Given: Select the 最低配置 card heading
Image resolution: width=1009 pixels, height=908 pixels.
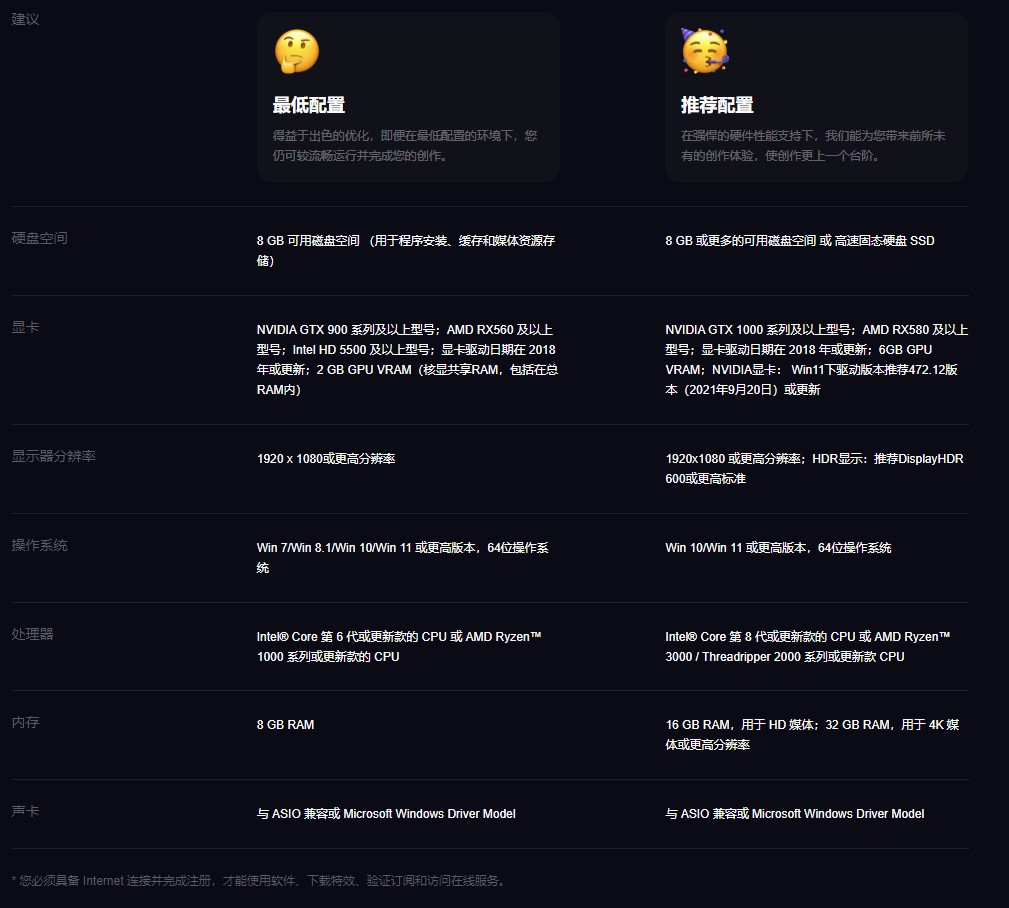Looking at the screenshot, I should pyautogui.click(x=309, y=105).
